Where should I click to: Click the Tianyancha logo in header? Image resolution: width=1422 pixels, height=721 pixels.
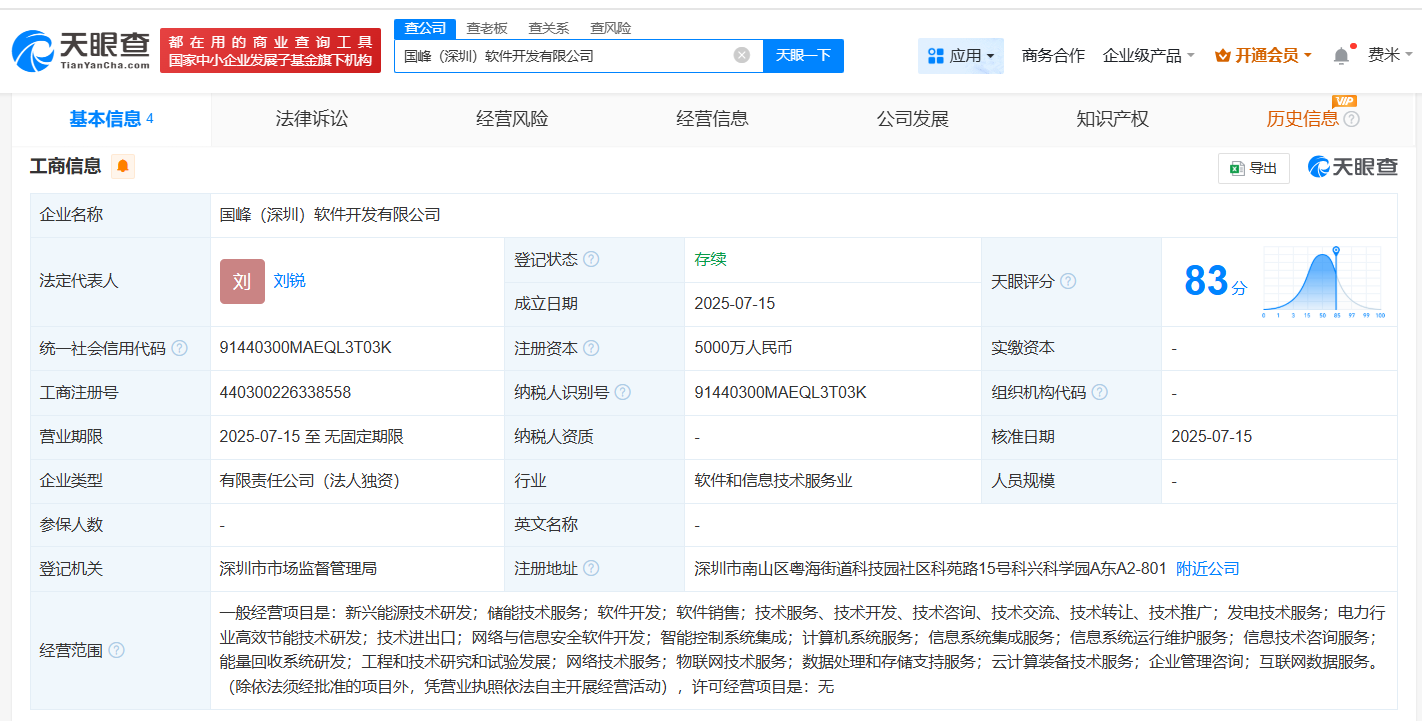coord(82,50)
